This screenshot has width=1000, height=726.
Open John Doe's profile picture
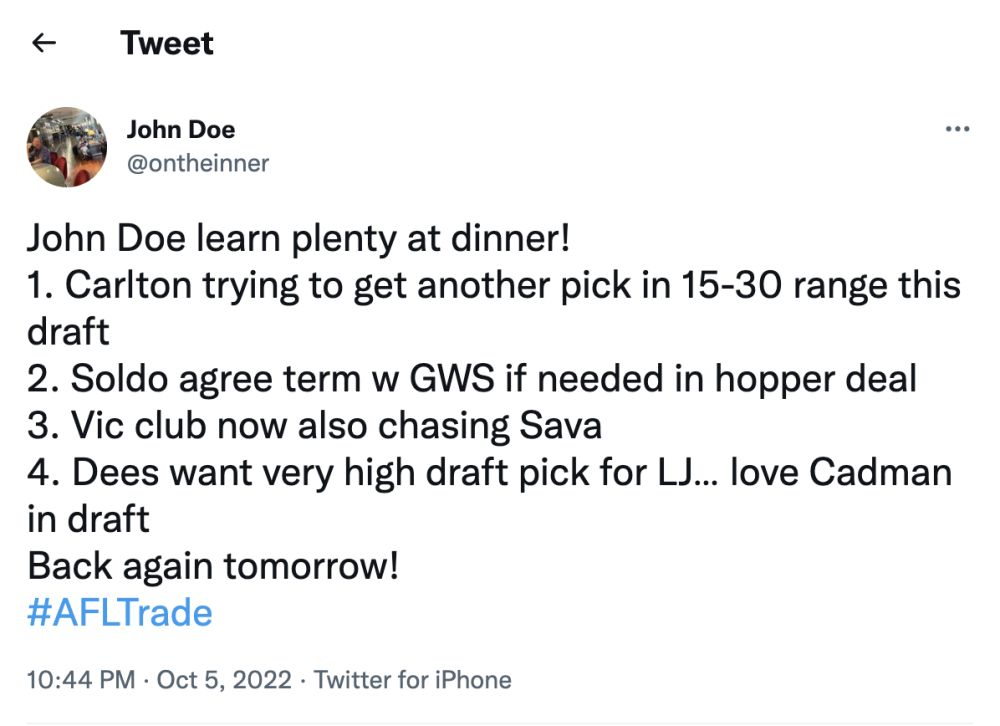coord(67,147)
